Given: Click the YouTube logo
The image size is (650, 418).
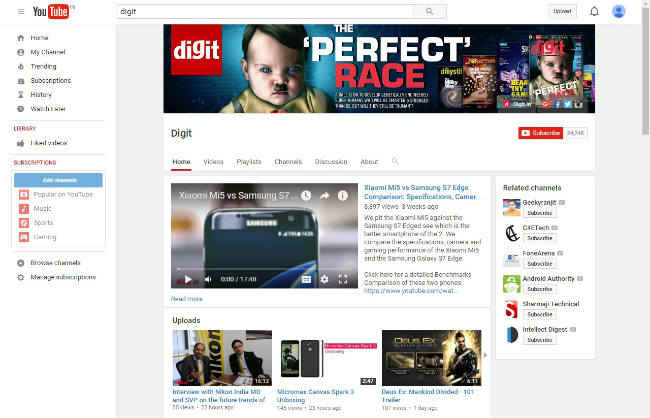Looking at the screenshot, I should (51, 12).
